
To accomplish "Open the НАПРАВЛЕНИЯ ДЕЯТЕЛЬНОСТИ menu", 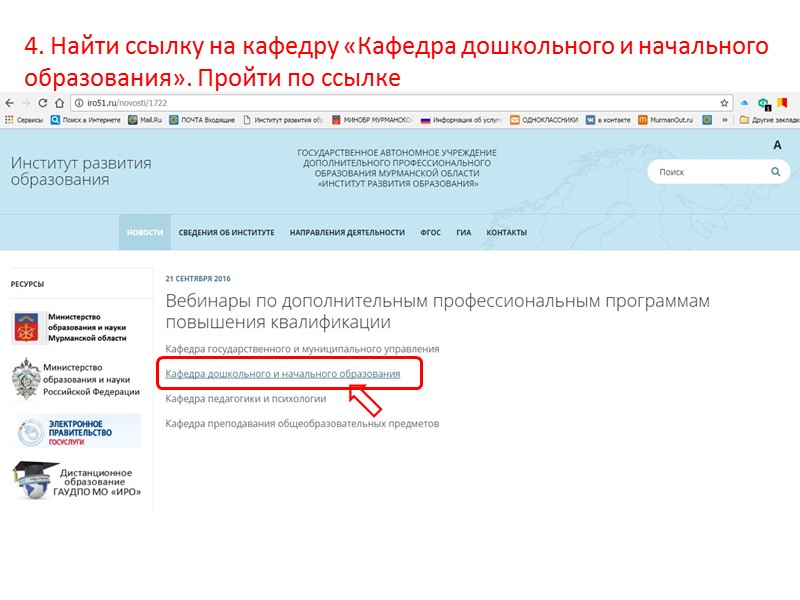I will [x=347, y=232].
